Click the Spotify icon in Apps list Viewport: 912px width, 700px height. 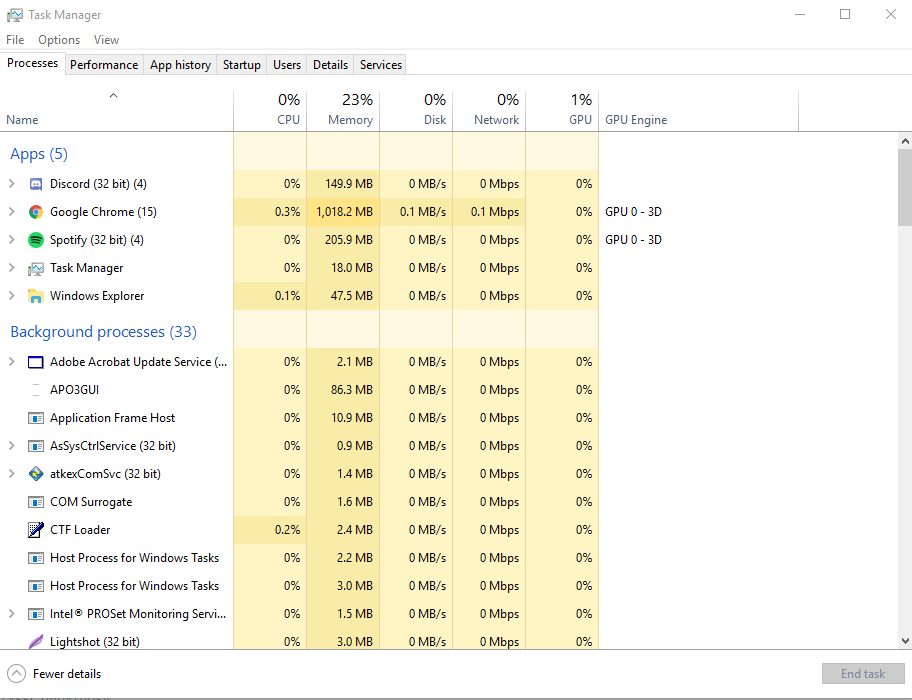(36, 240)
